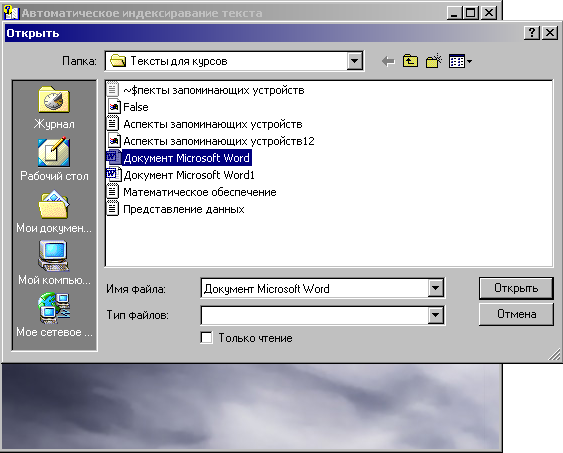Viewport: 563px width, 453px height.
Task: Click the Отмена button
Action: point(516,314)
